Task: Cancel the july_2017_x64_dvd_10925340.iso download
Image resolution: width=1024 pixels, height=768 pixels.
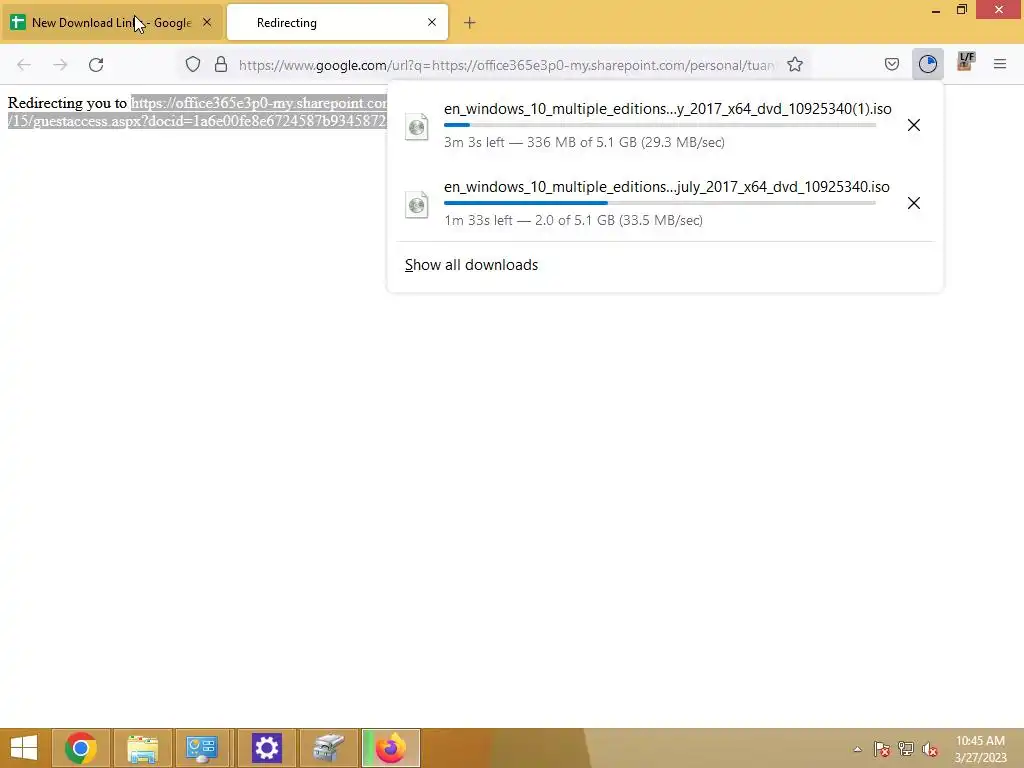Action: coord(914,203)
